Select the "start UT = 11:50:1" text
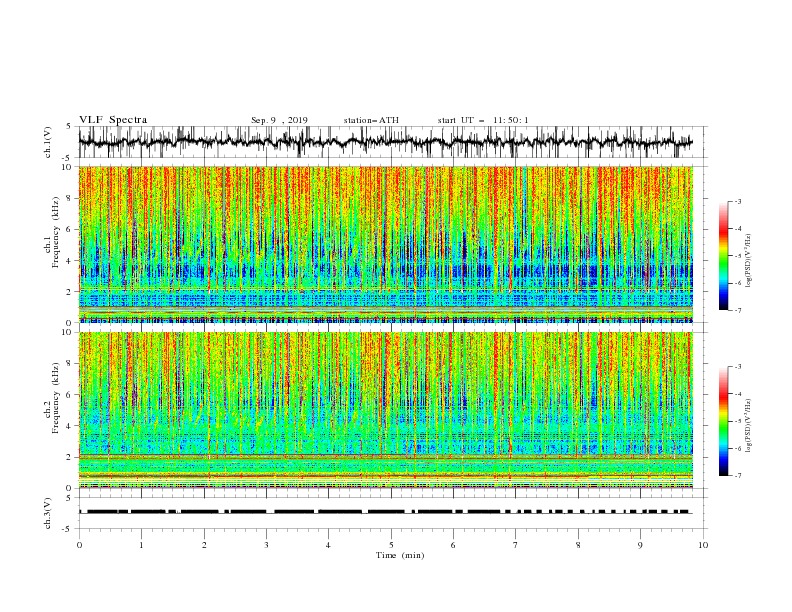 [483, 120]
